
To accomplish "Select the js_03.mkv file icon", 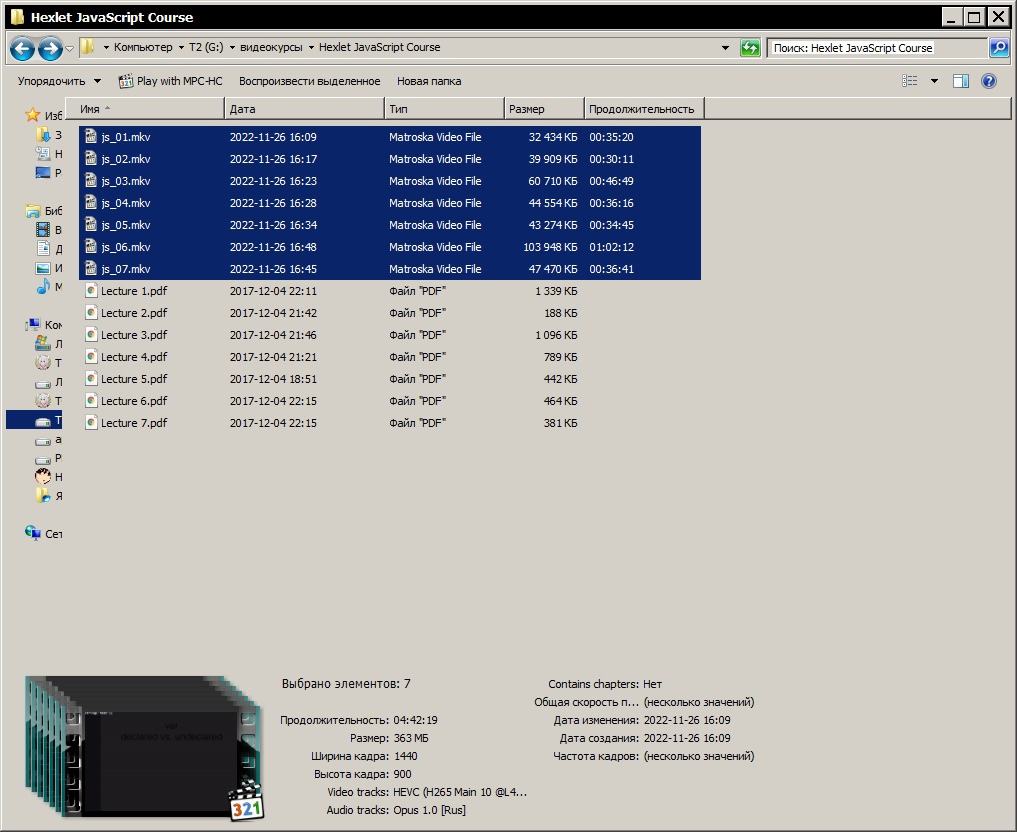I will (91, 180).
